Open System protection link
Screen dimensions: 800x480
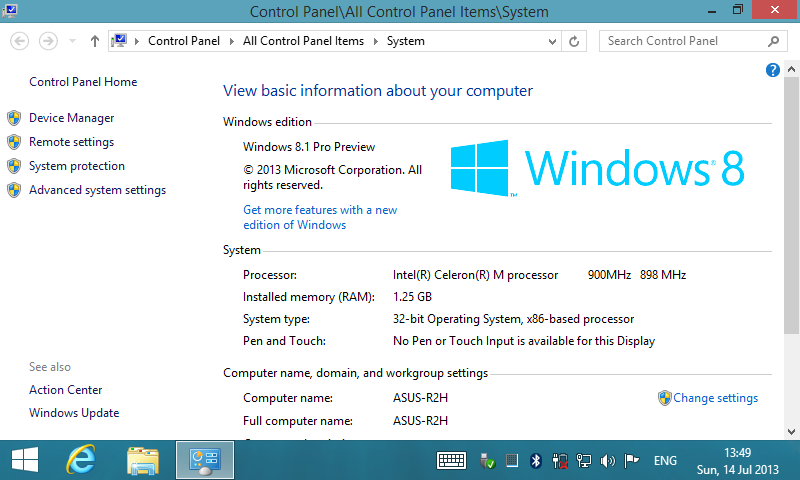pos(77,166)
